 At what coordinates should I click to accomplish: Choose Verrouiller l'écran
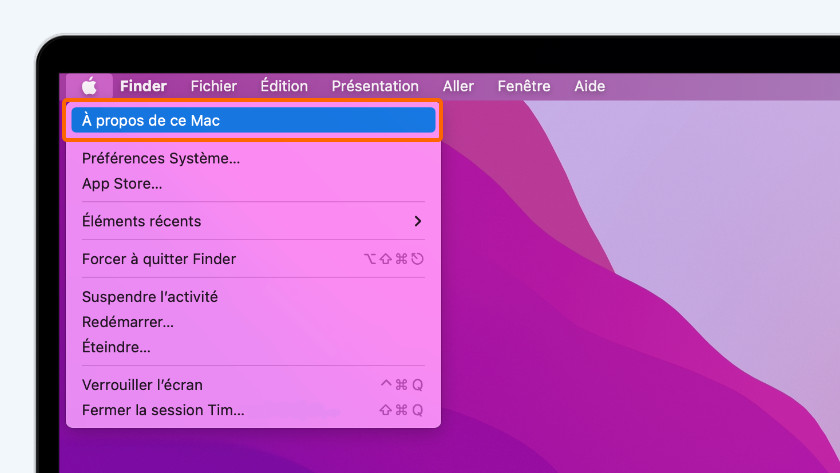[x=253, y=385]
